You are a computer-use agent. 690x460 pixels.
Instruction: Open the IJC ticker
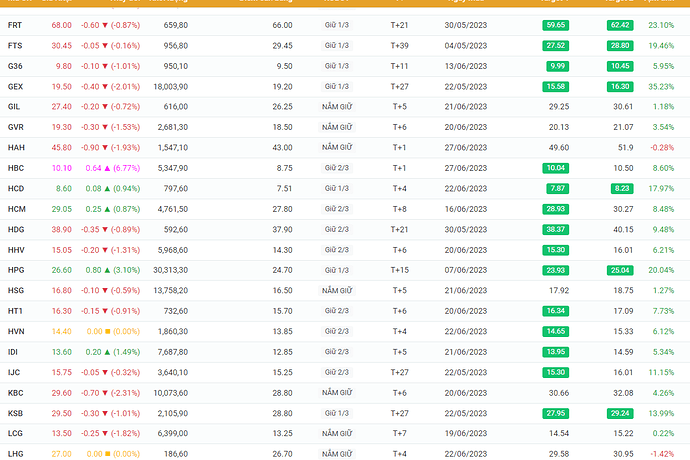14,372
